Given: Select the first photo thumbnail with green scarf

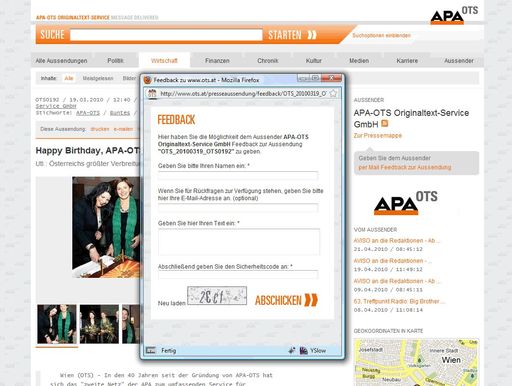Looking at the screenshot, I should point(57,324).
